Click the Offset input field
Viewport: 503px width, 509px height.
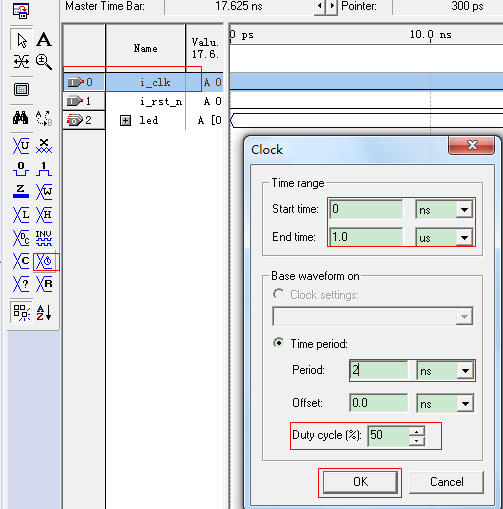(379, 403)
